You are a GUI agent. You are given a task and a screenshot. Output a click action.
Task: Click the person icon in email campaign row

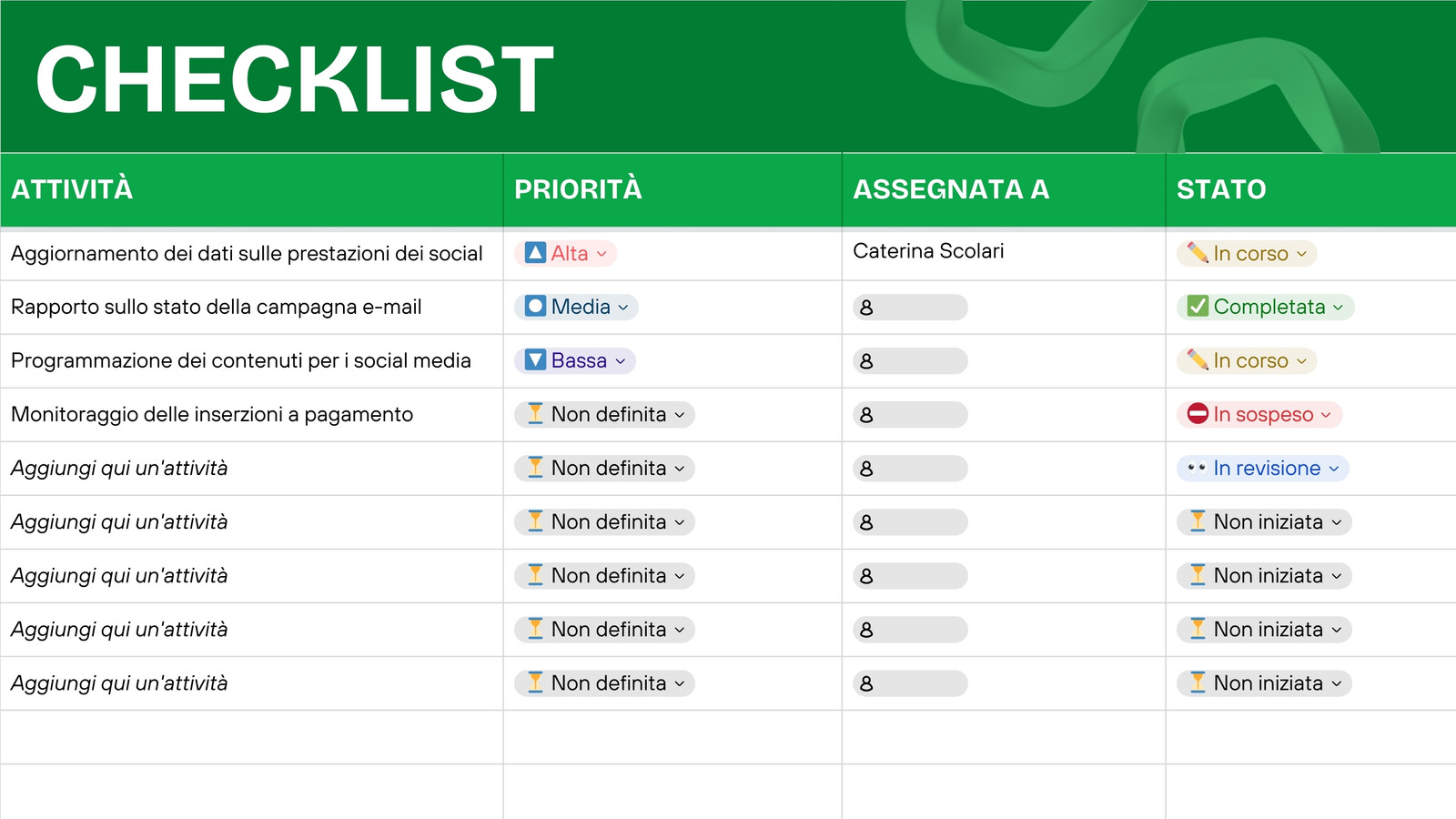866,308
